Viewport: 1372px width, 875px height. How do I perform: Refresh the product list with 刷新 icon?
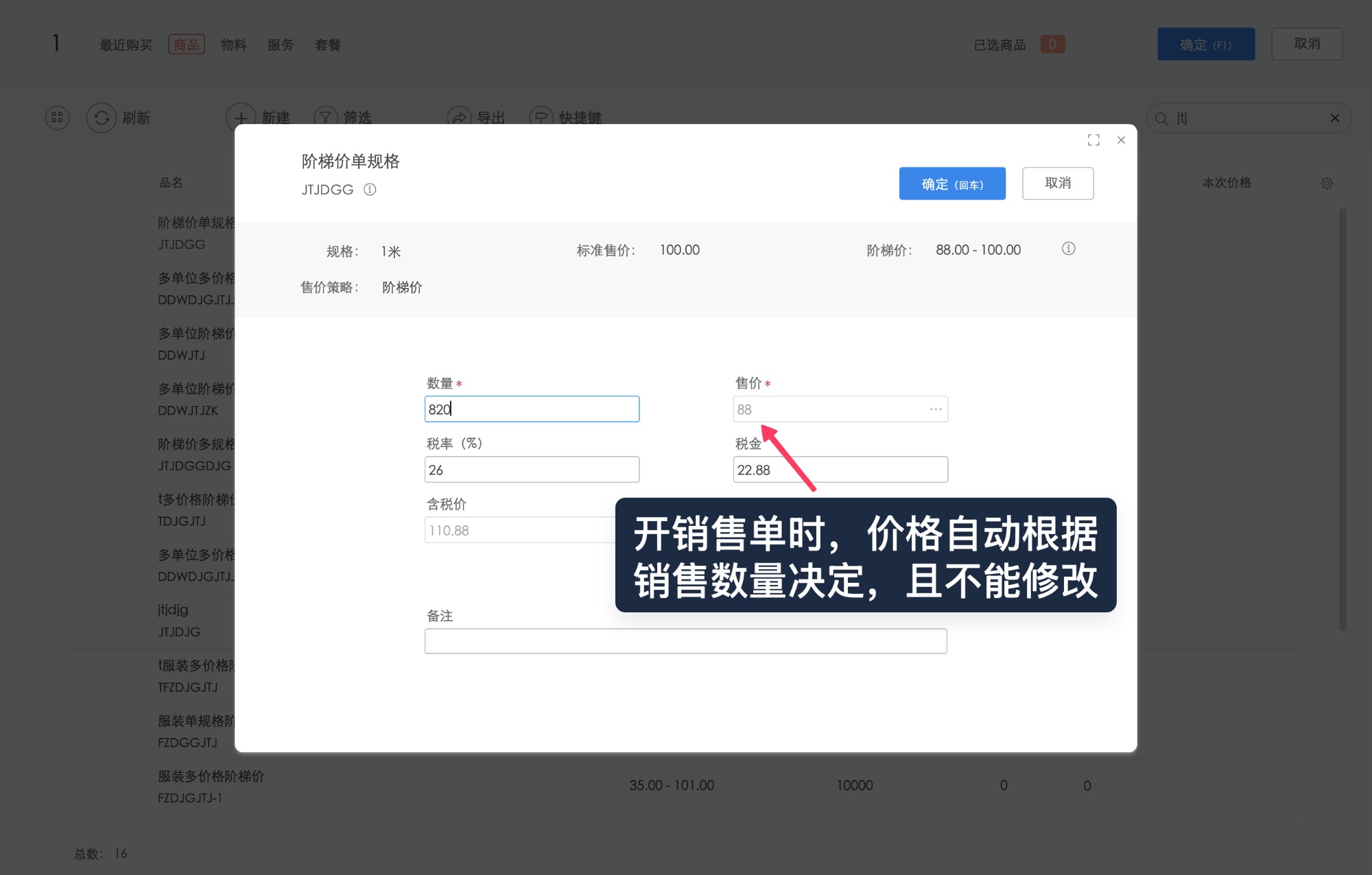(x=102, y=117)
